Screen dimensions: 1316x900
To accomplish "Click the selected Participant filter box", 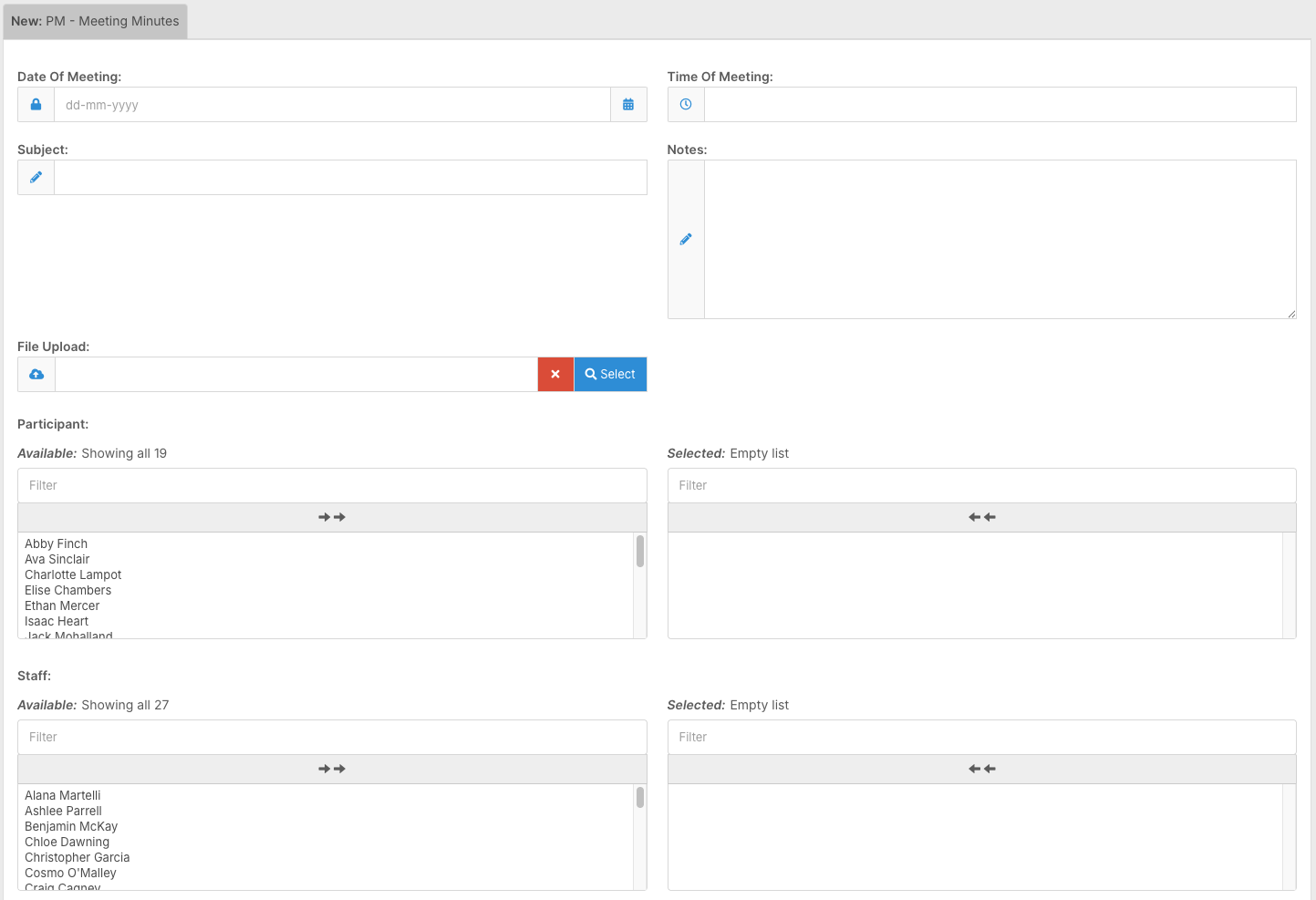I will click(982, 486).
